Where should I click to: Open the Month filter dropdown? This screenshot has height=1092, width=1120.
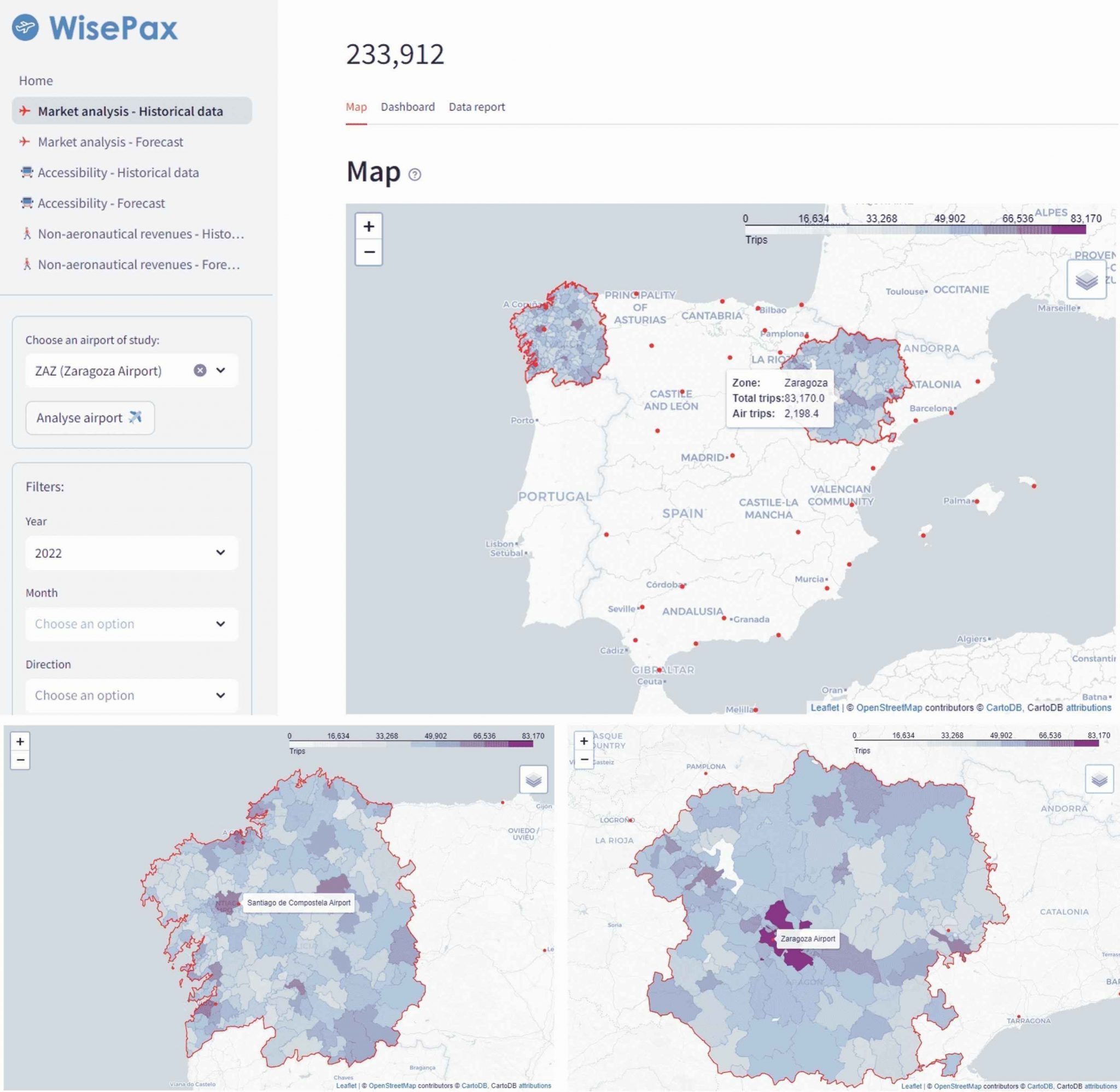(131, 624)
